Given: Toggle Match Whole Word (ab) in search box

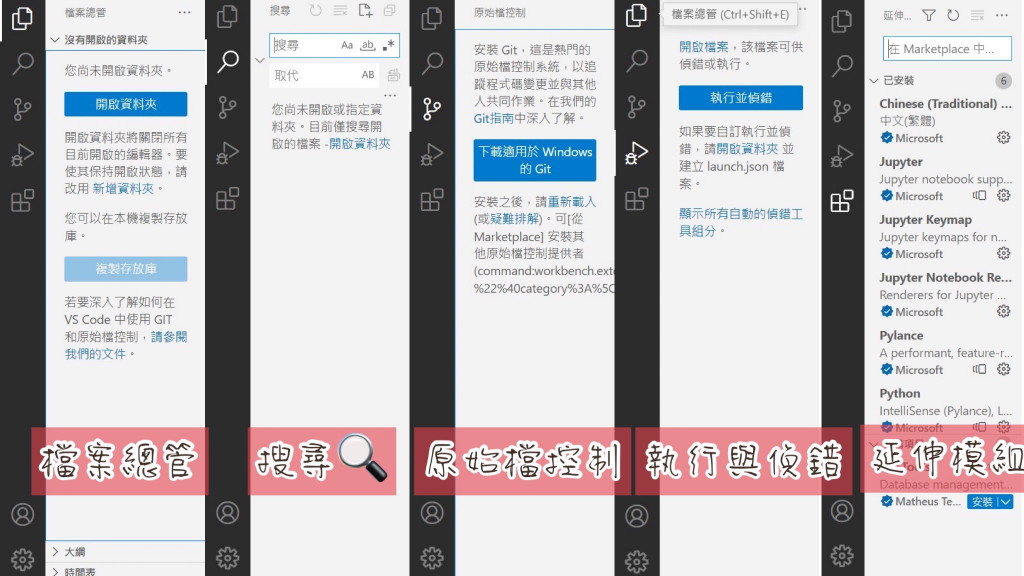Looking at the screenshot, I should point(368,45).
